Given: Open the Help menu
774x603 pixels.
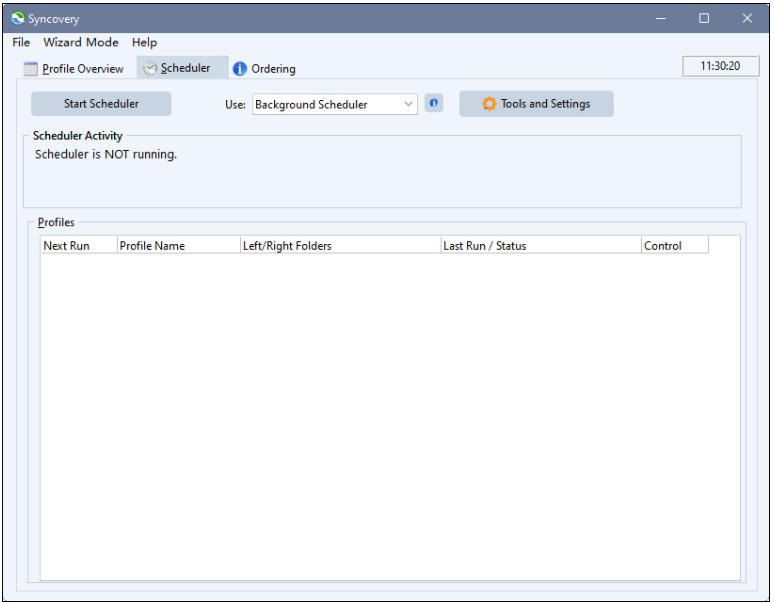Looking at the screenshot, I should point(144,42).
